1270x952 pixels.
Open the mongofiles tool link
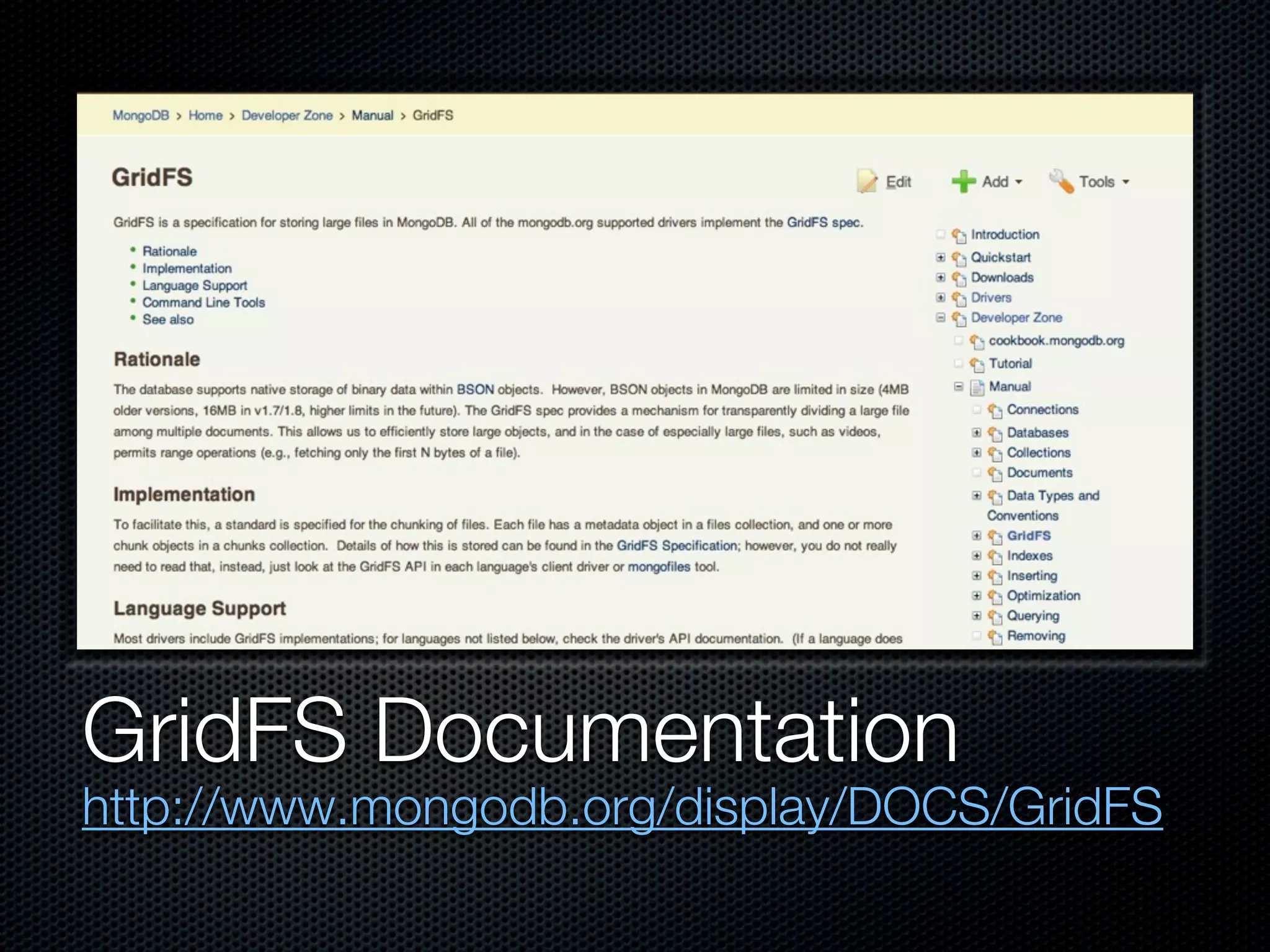coord(659,566)
